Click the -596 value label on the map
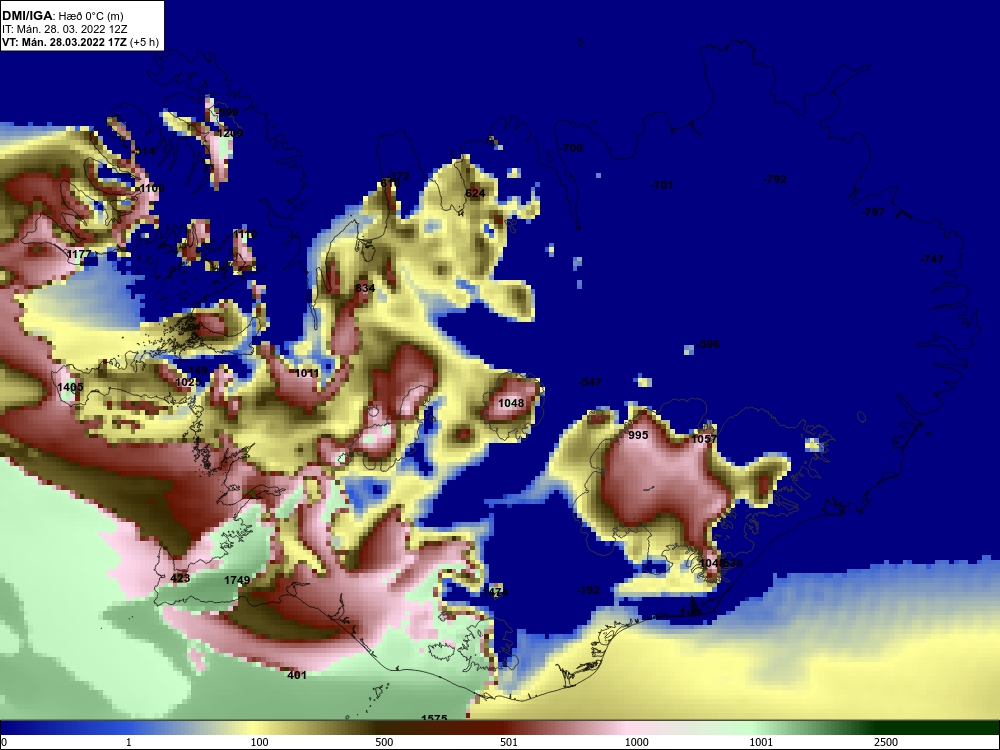This screenshot has height=750, width=1000. pos(707,344)
